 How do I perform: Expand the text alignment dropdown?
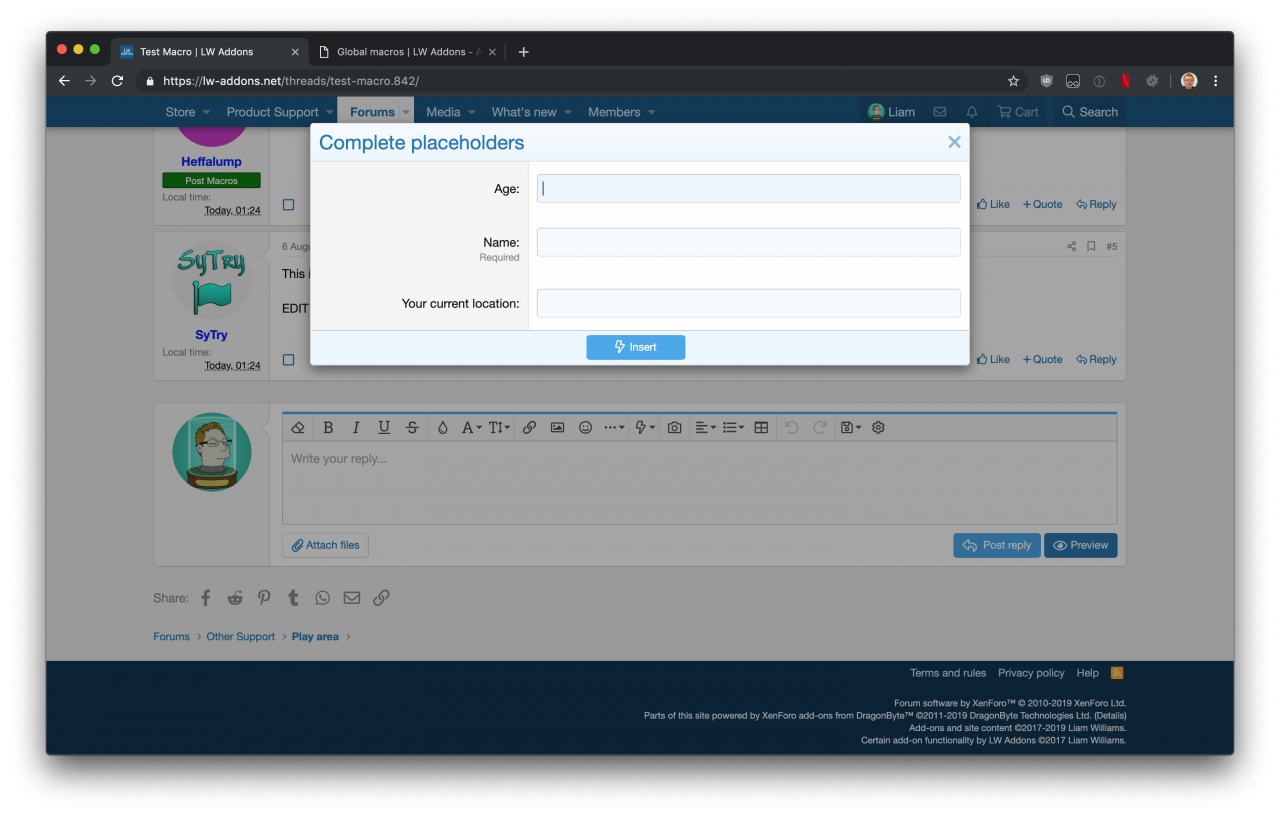tap(705, 428)
